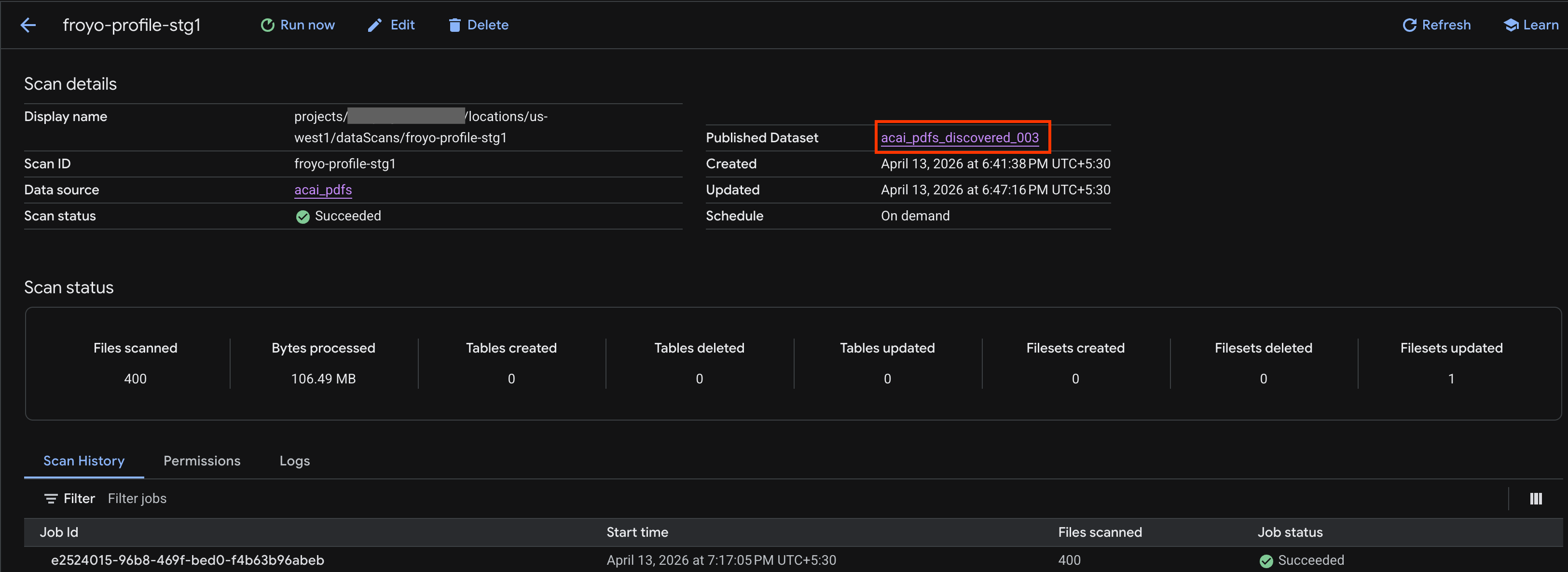
Task: Click the Run now circular arrow icon
Action: pos(267,25)
